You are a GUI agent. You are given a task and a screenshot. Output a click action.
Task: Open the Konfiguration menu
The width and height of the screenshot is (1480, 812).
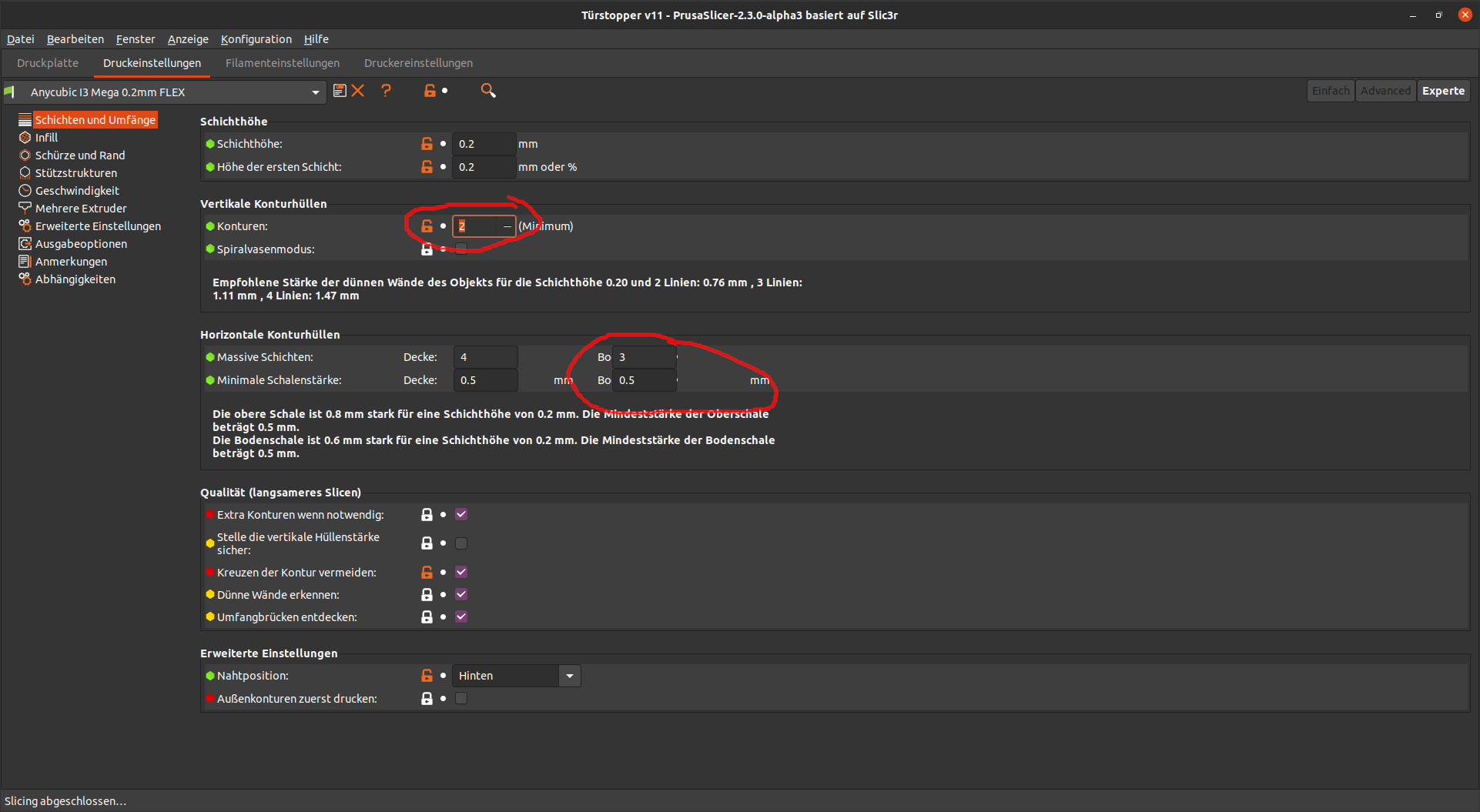256,38
